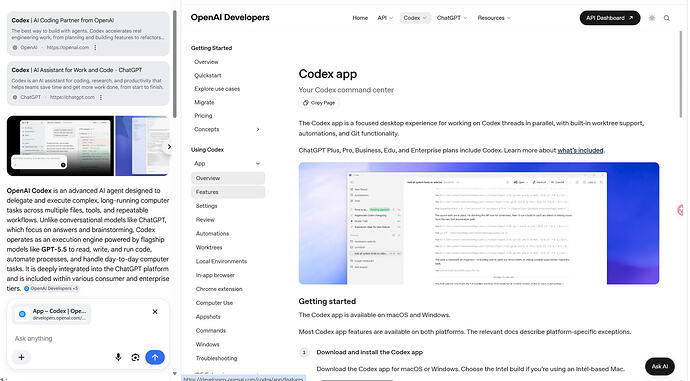The width and height of the screenshot is (690, 381).
Task: Click the Copy Page button
Action: [319, 103]
